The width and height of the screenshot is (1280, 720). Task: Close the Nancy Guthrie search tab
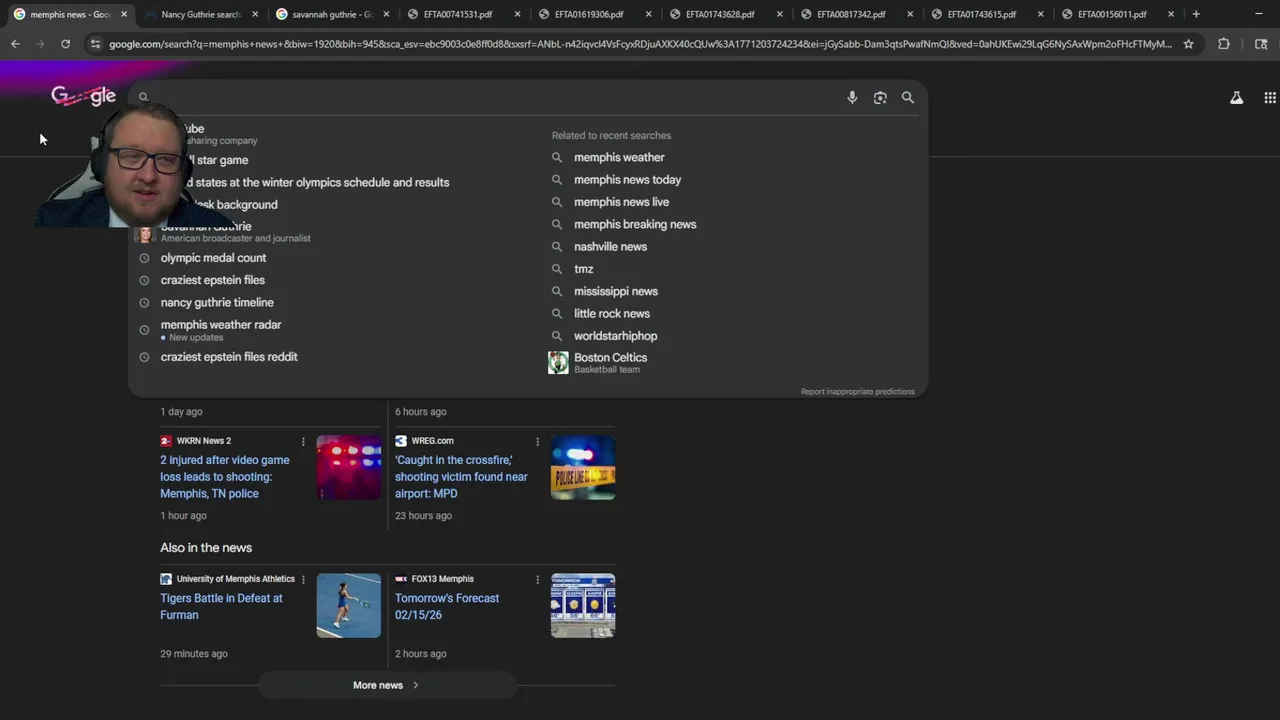point(255,14)
